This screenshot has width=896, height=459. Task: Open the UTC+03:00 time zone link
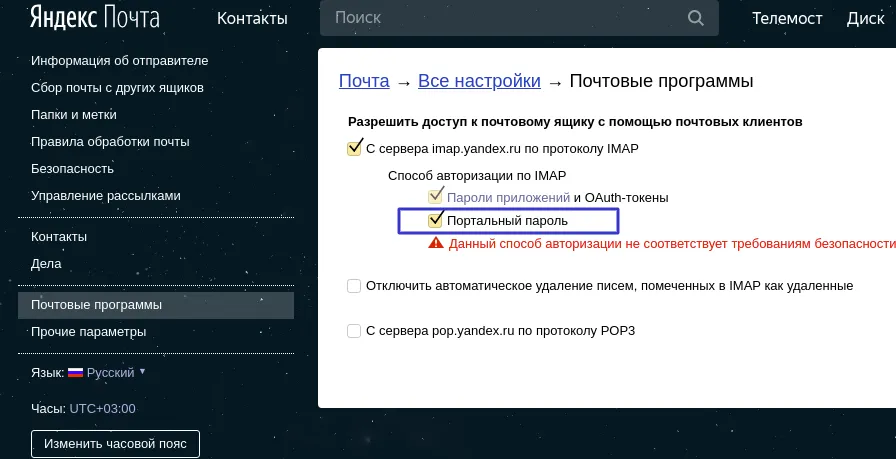click(x=102, y=409)
